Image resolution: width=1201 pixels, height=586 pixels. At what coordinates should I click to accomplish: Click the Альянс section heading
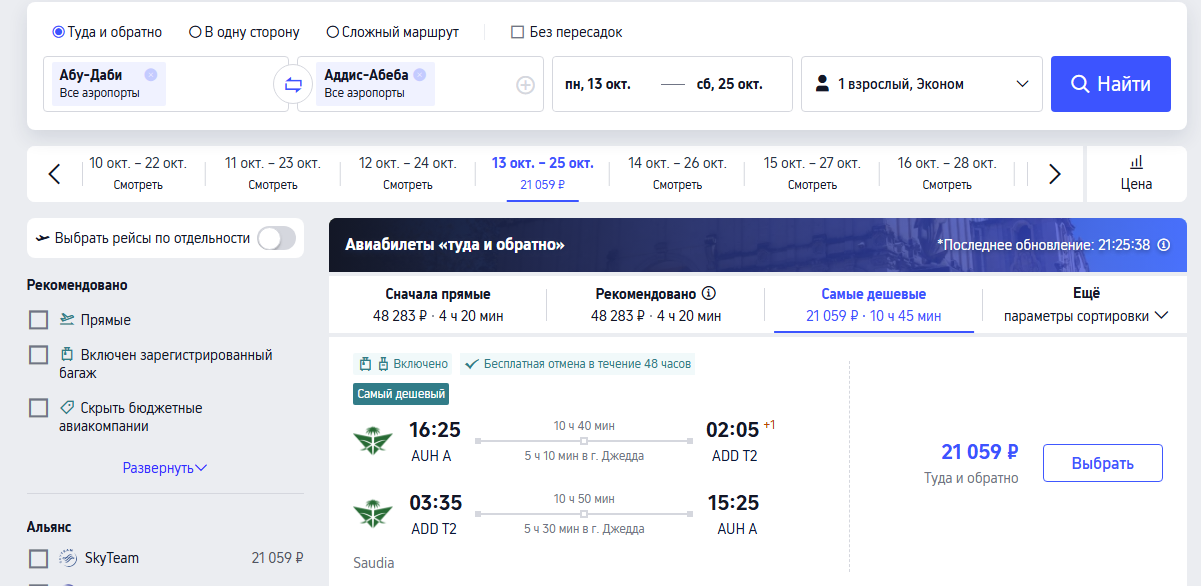point(49,527)
